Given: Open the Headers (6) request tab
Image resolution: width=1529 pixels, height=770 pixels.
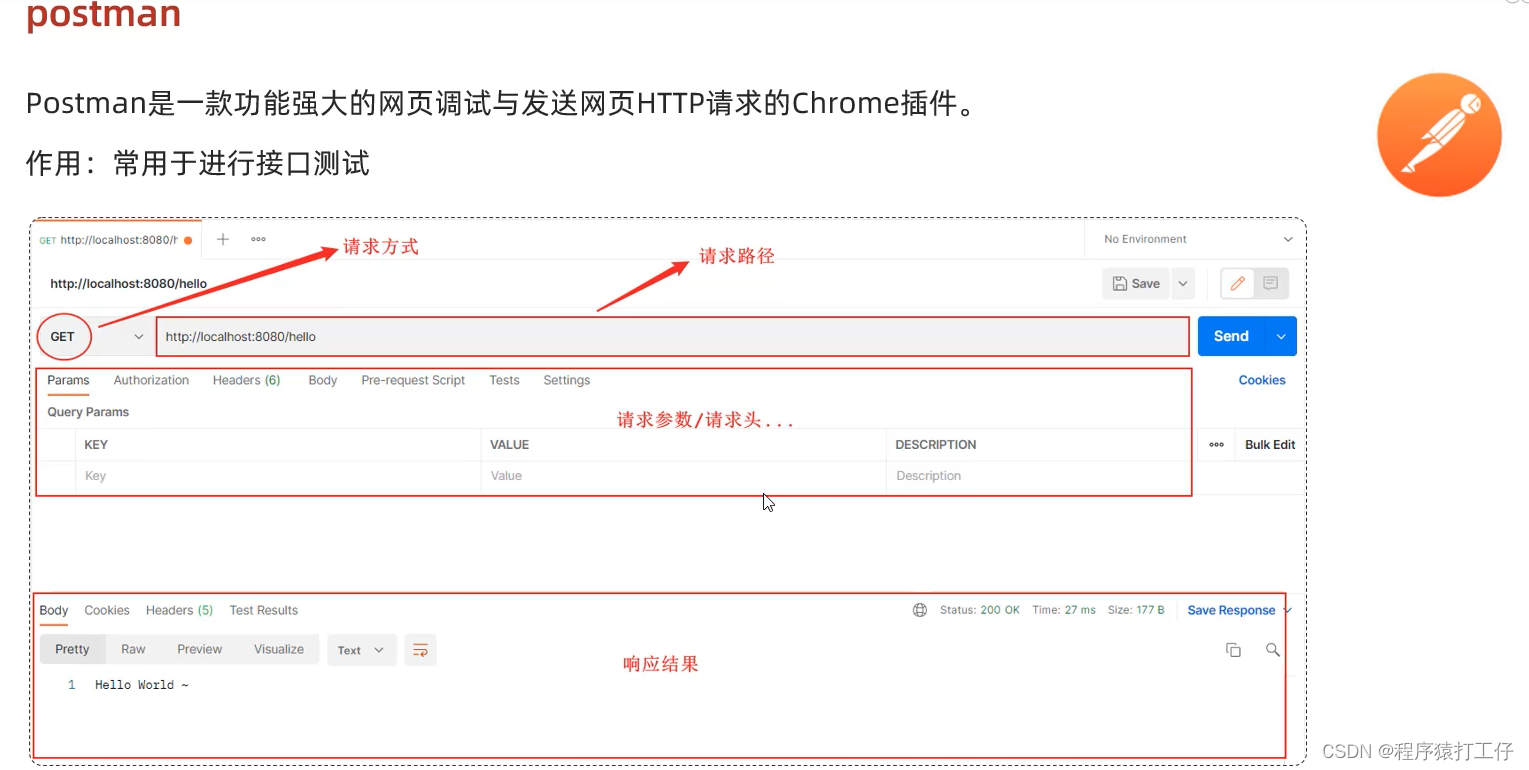Looking at the screenshot, I should coord(246,380).
